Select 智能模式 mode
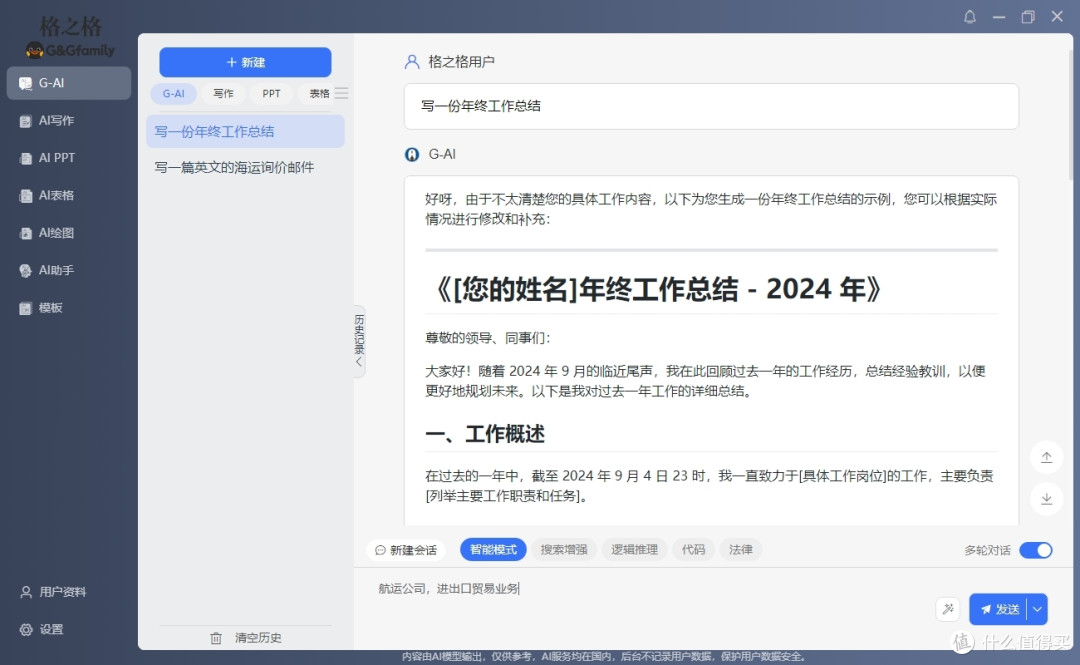1080x665 pixels. 493,550
